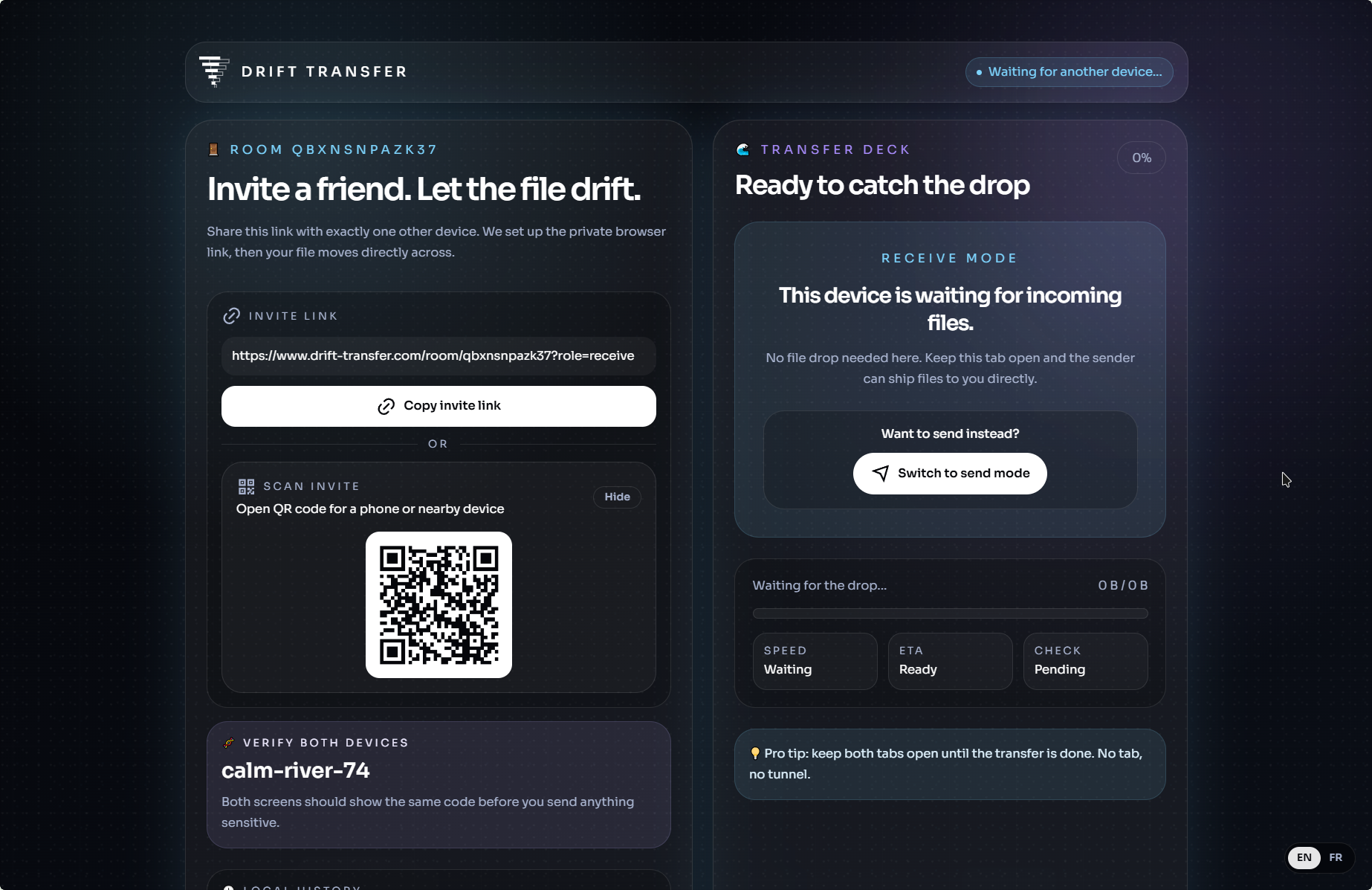Click the calm-river-74 verification code
Image resolution: width=1372 pixels, height=890 pixels.
(295, 770)
